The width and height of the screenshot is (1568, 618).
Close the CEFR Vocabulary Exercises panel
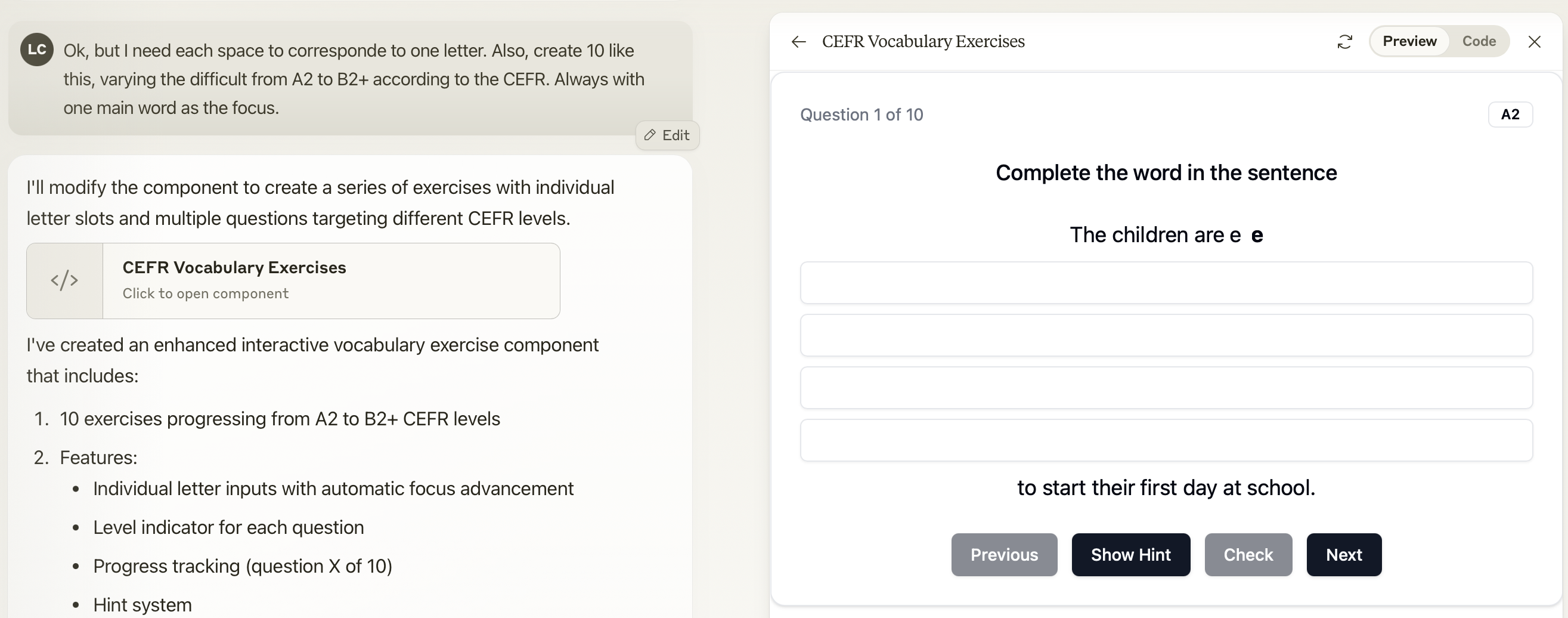[1535, 41]
